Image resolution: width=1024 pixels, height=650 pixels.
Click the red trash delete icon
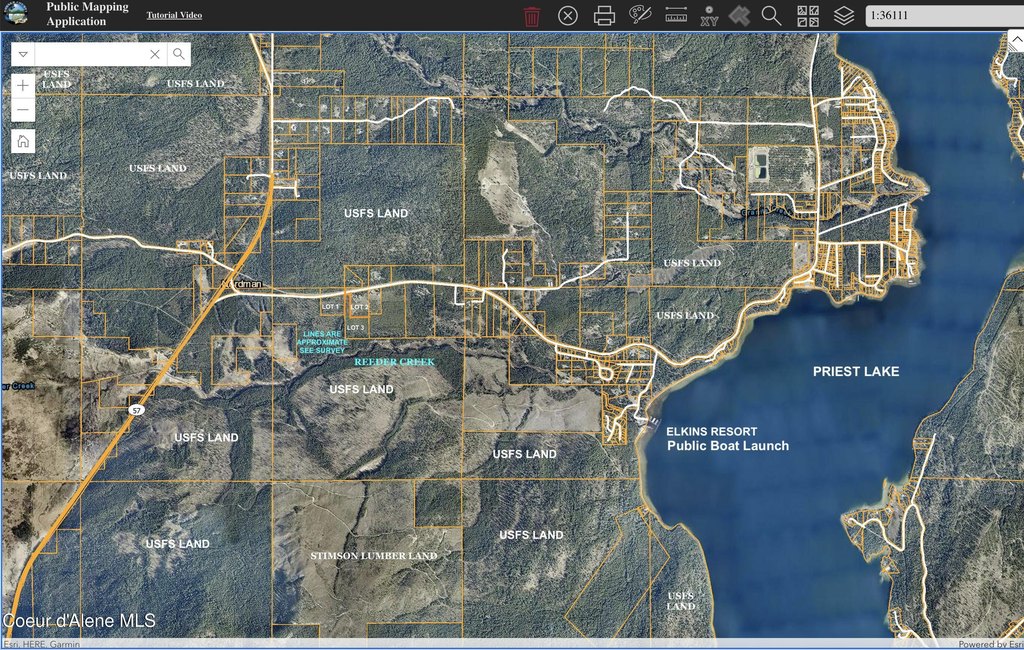tap(532, 16)
